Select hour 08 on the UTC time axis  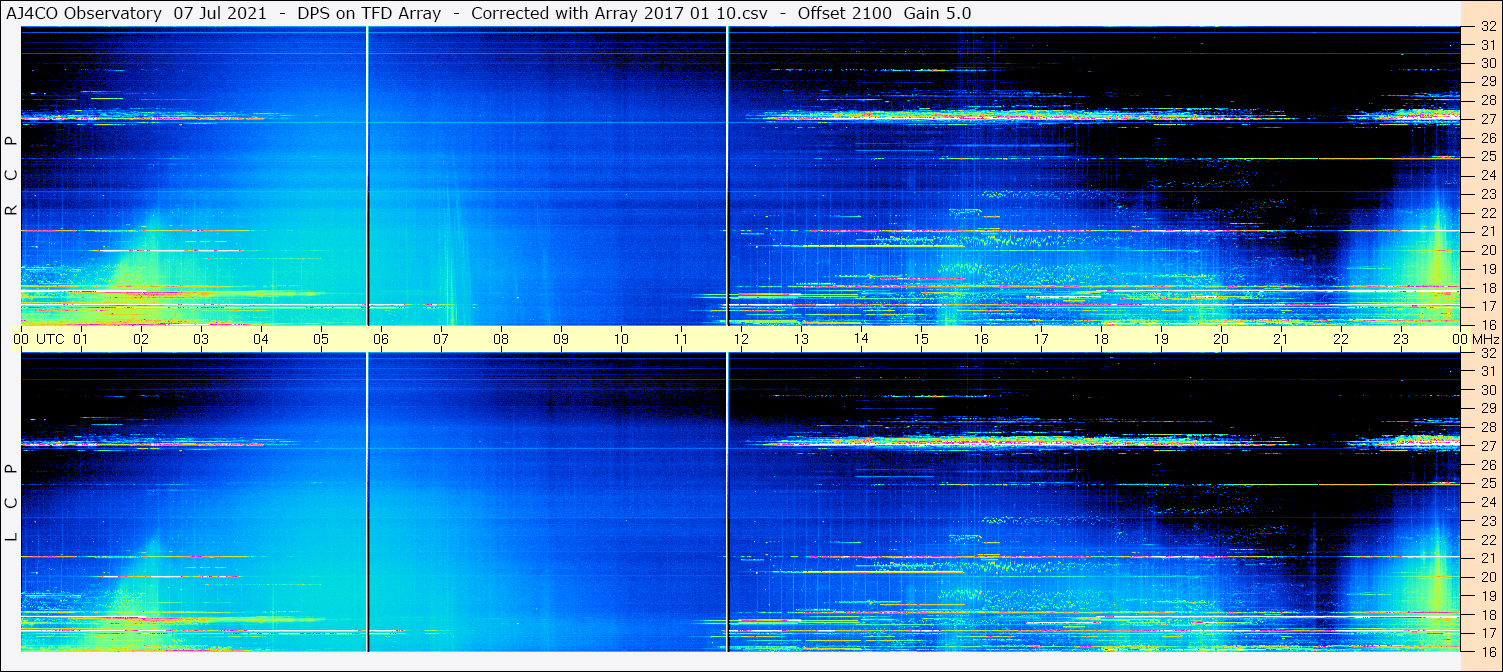(x=501, y=339)
